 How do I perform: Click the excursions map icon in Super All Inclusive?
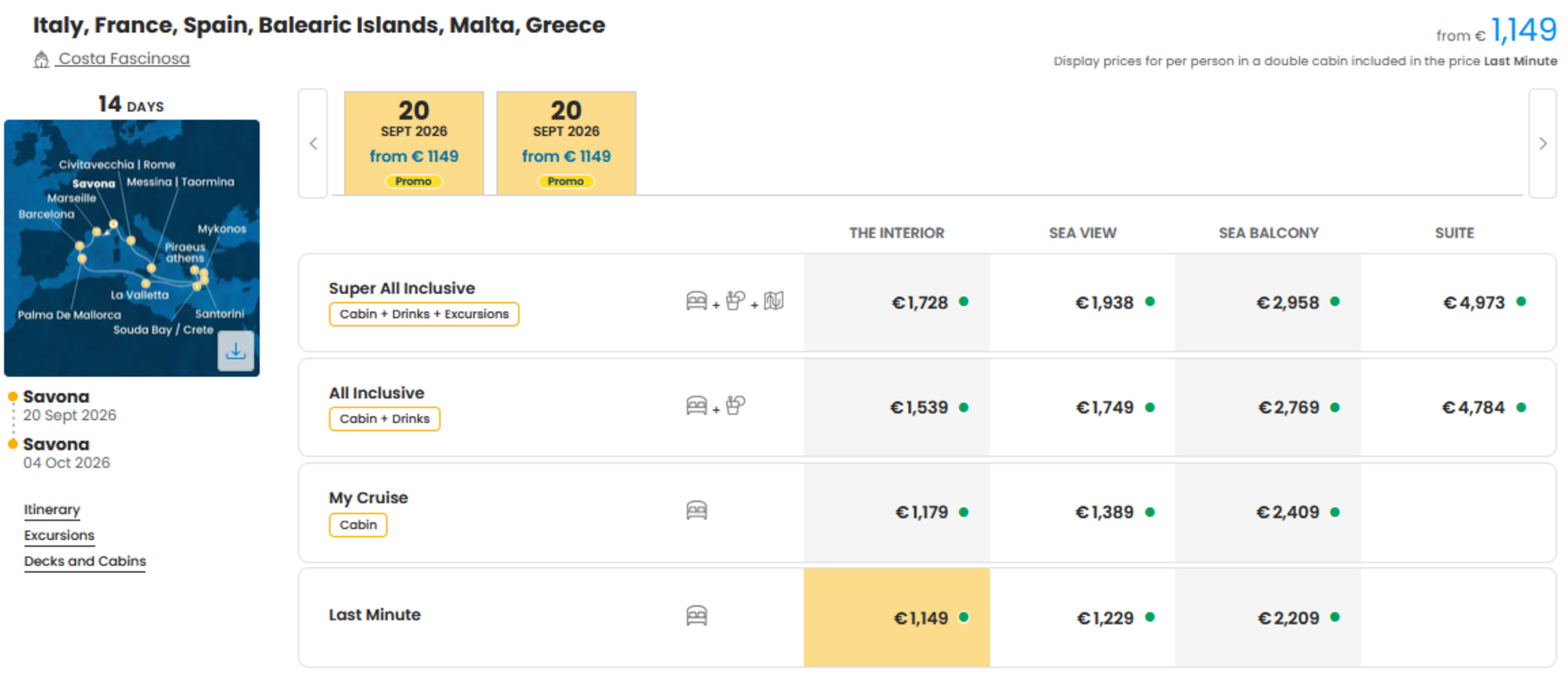tap(774, 302)
